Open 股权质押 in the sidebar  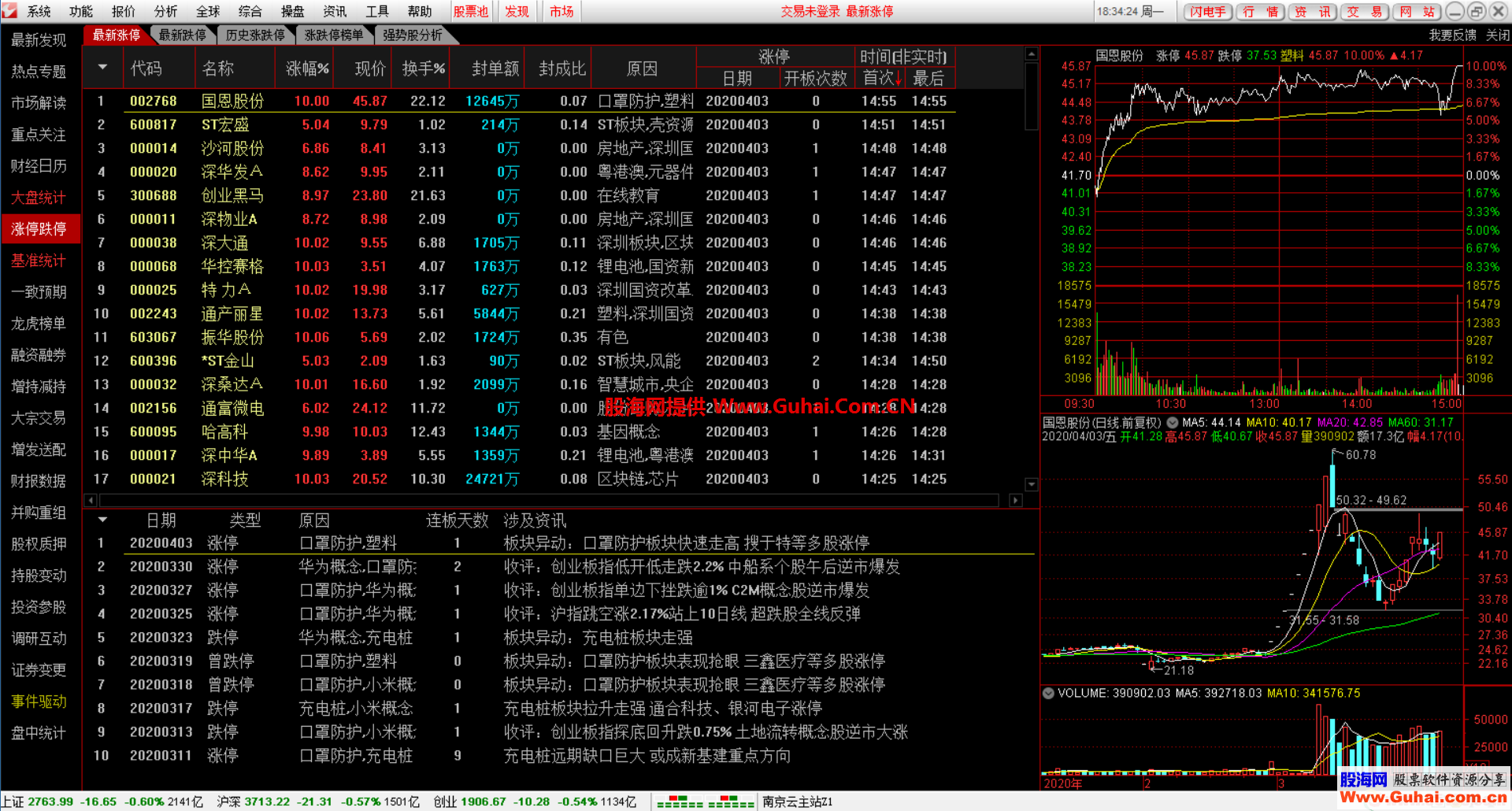39,543
